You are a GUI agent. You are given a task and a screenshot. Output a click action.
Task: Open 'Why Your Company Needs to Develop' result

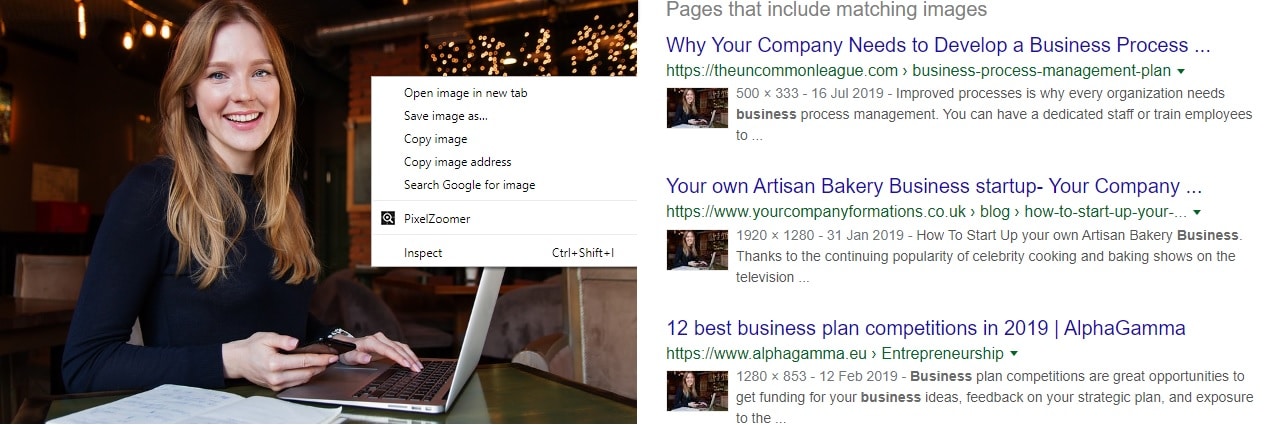click(x=938, y=45)
